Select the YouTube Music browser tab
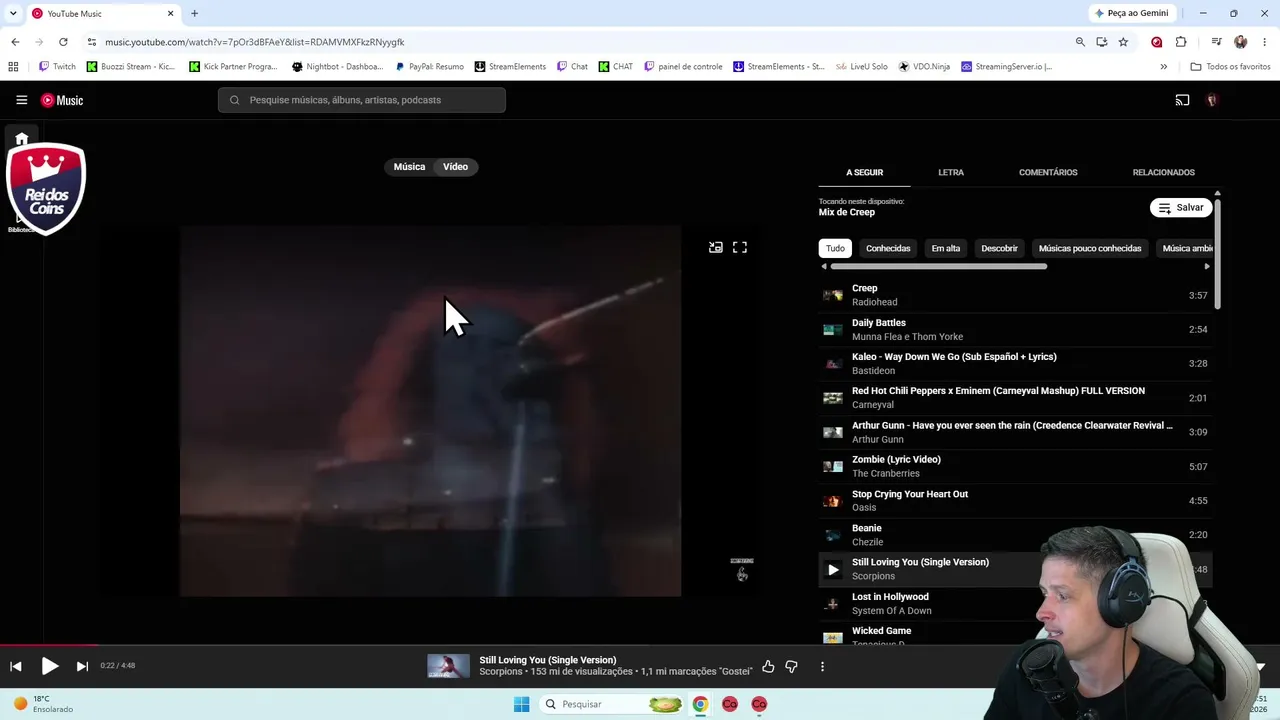The width and height of the screenshot is (1280, 720). pos(103,14)
